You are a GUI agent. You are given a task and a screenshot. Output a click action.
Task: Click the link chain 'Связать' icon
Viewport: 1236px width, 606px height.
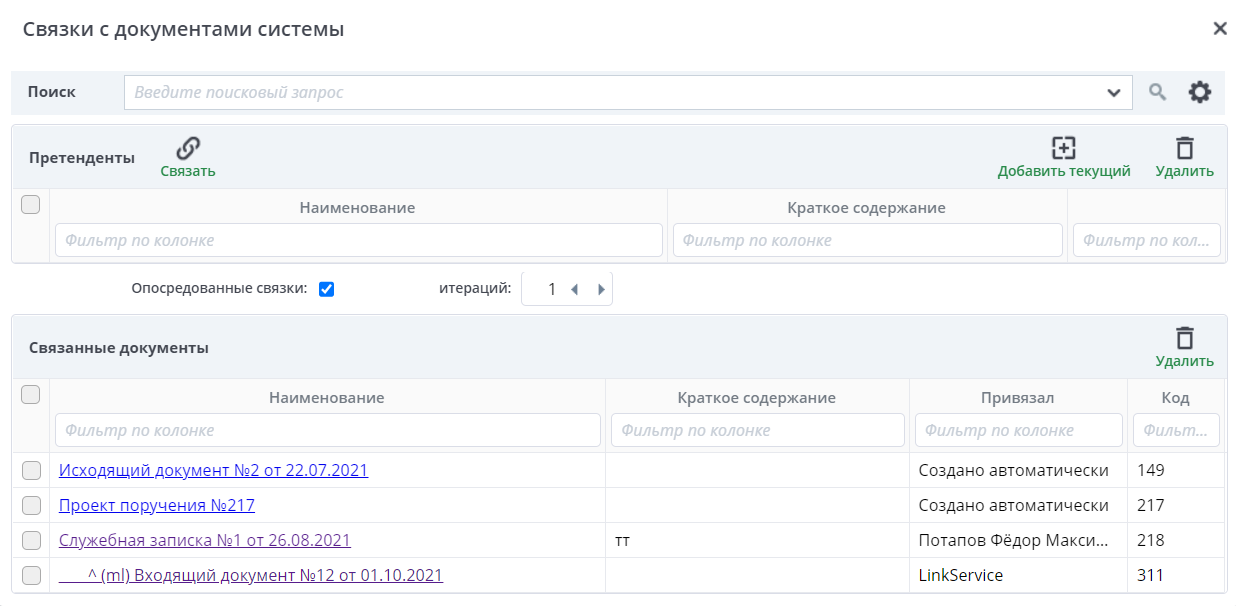click(x=188, y=149)
